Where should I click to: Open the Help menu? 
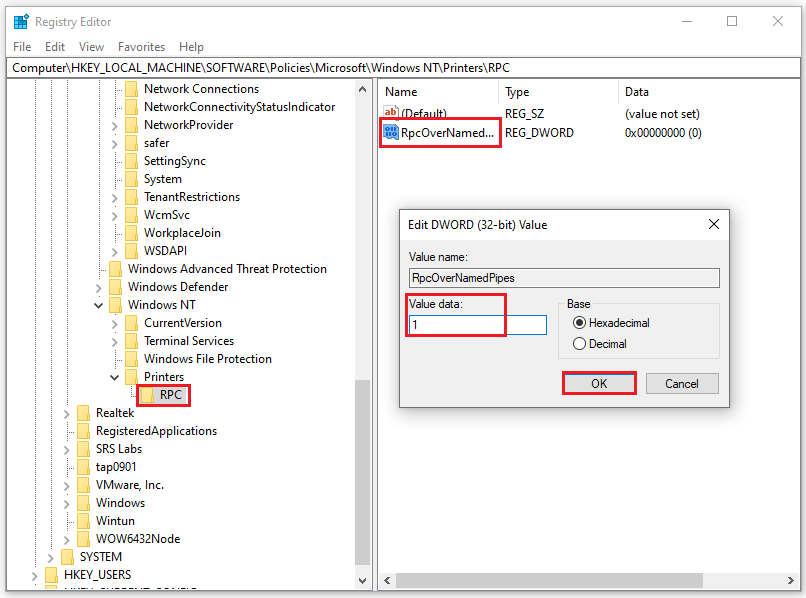(191, 47)
